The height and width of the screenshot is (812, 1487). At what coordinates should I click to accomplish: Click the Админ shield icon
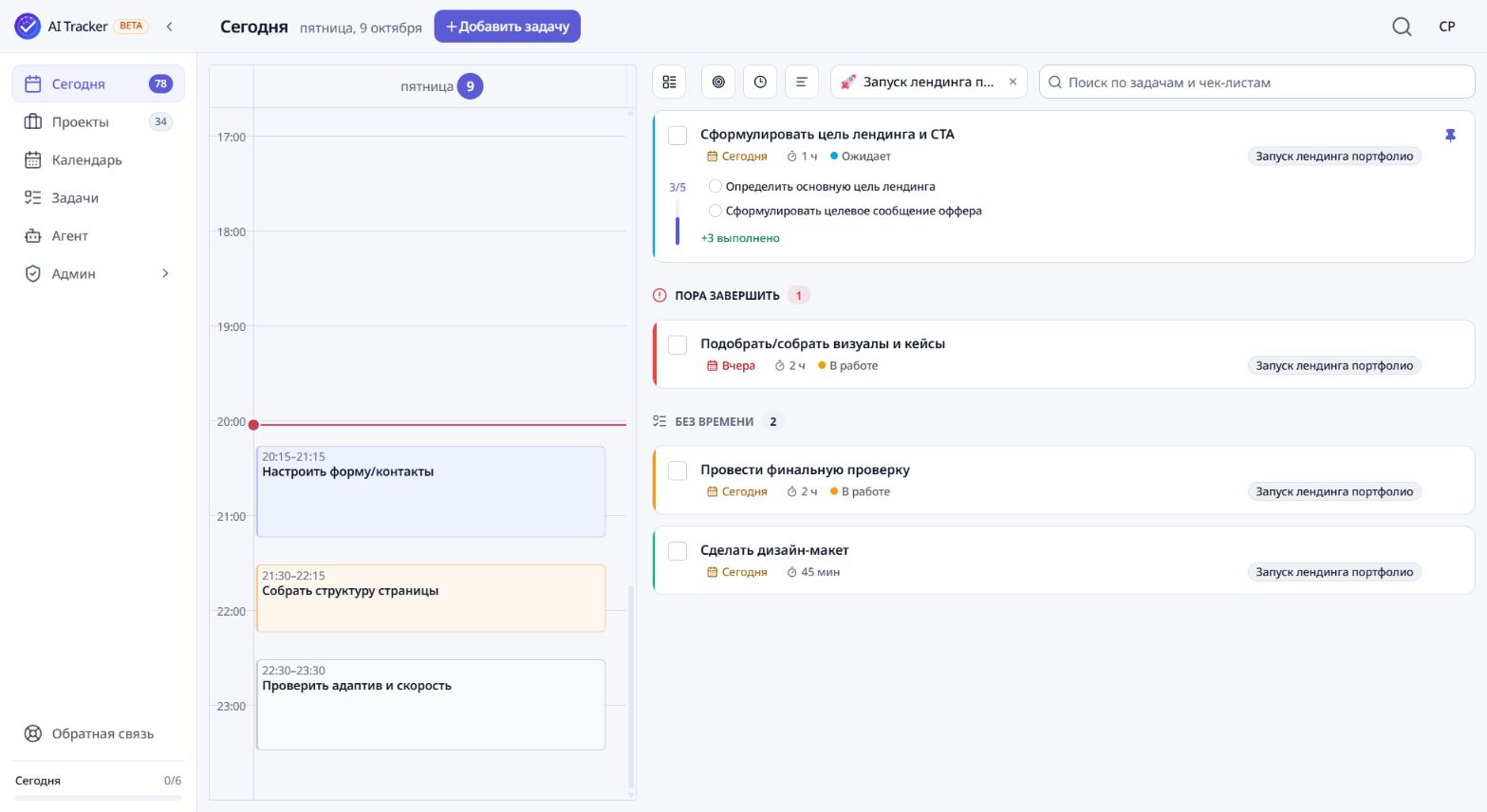pyautogui.click(x=33, y=273)
